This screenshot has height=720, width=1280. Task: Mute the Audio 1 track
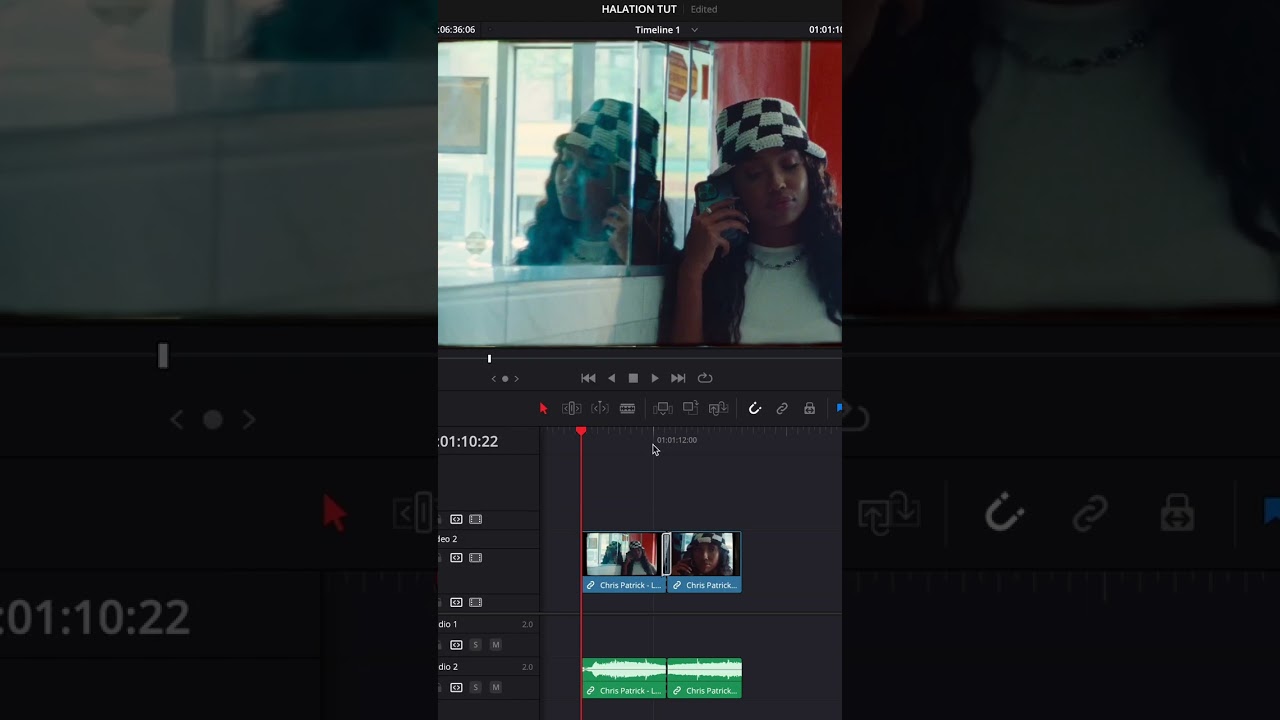[495, 645]
